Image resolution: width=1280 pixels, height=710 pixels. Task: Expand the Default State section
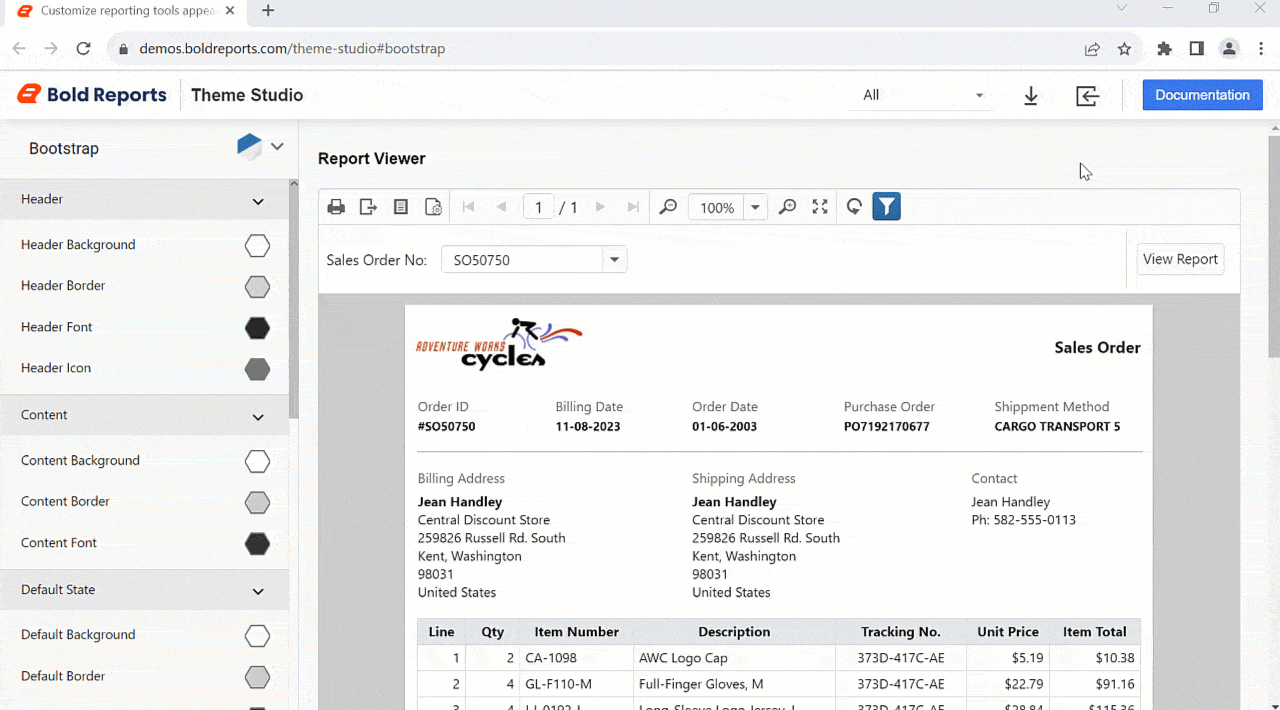257,590
